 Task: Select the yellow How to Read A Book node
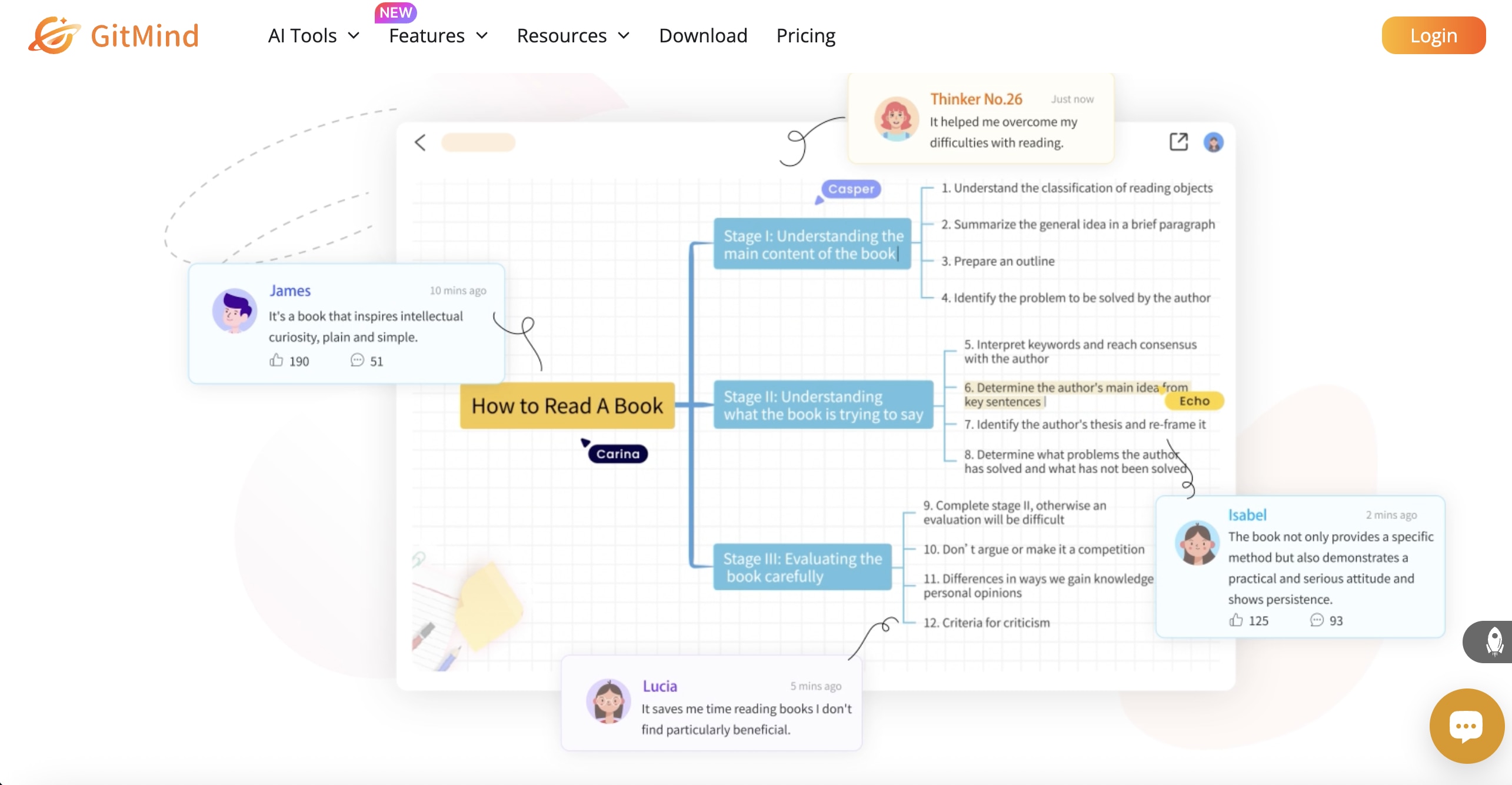(567, 406)
